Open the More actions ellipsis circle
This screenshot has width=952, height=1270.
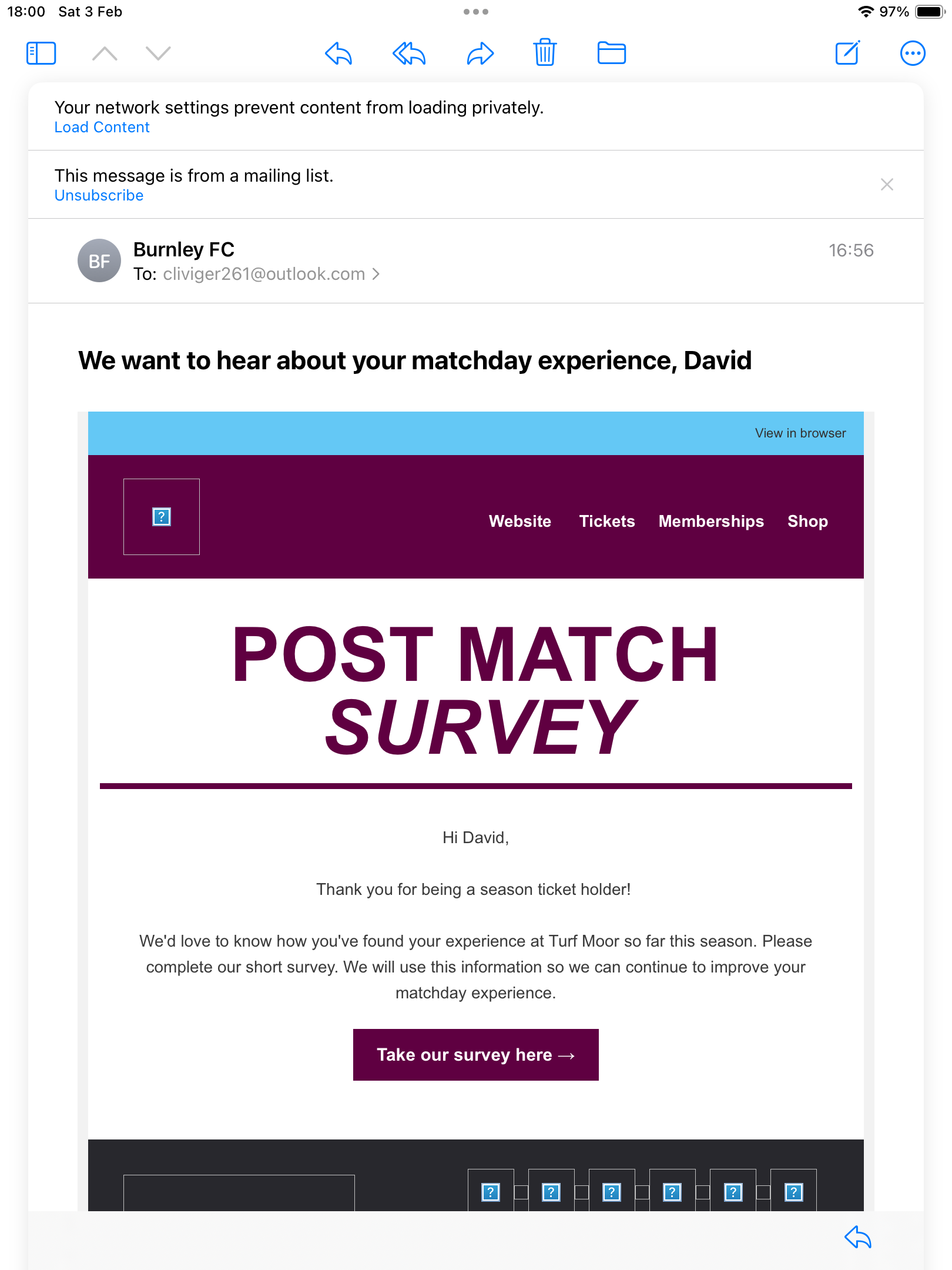pos(913,54)
